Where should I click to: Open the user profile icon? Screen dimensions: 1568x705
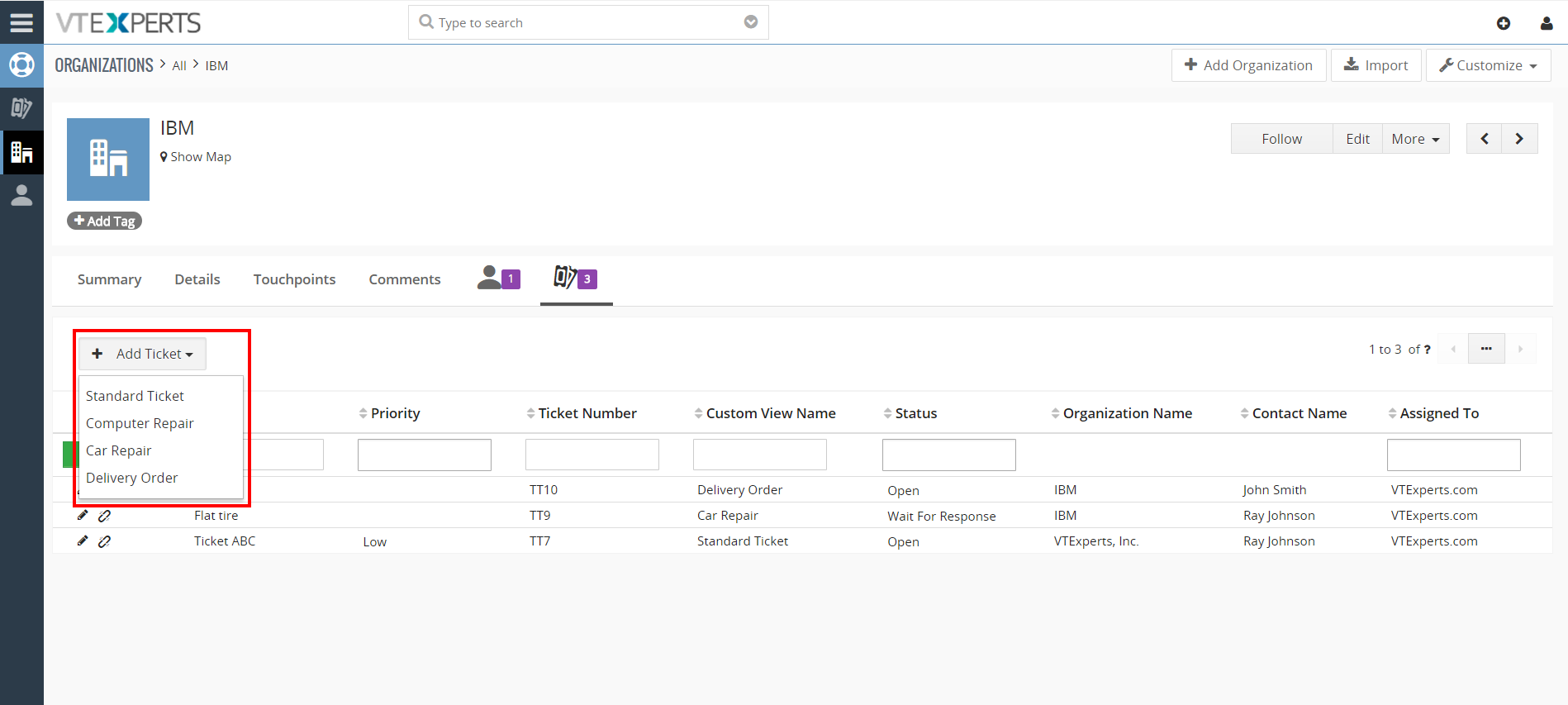pyautogui.click(x=1547, y=23)
